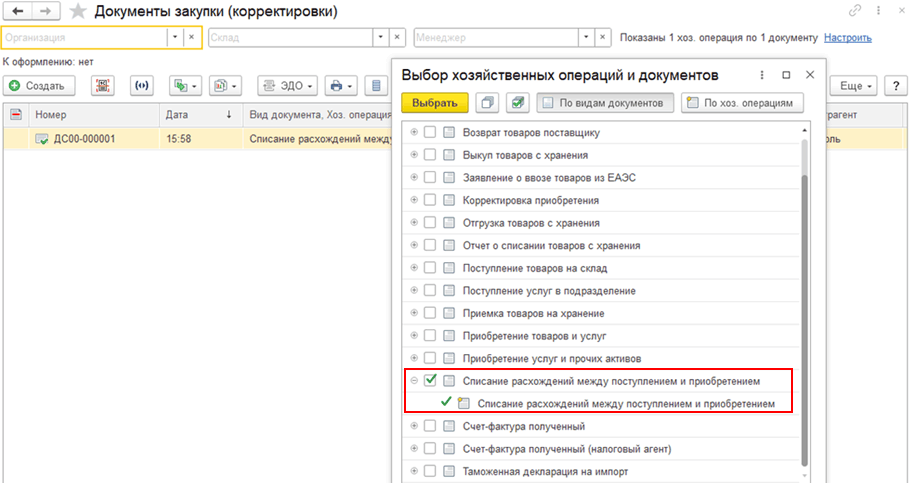This screenshot has height=483, width=911.
Task: Sort by Вид документа, Хоз. операция header
Action: click(x=318, y=115)
